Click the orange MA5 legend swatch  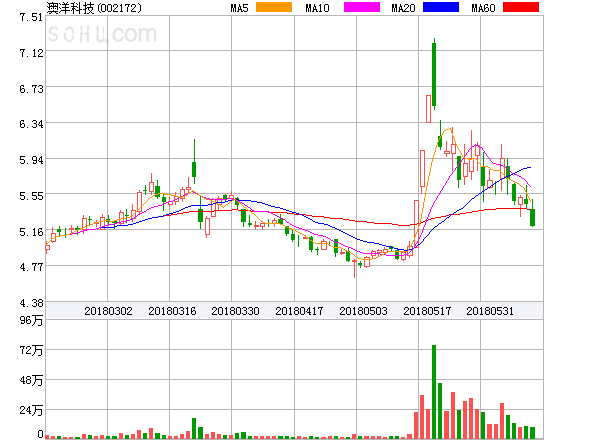(274, 7)
